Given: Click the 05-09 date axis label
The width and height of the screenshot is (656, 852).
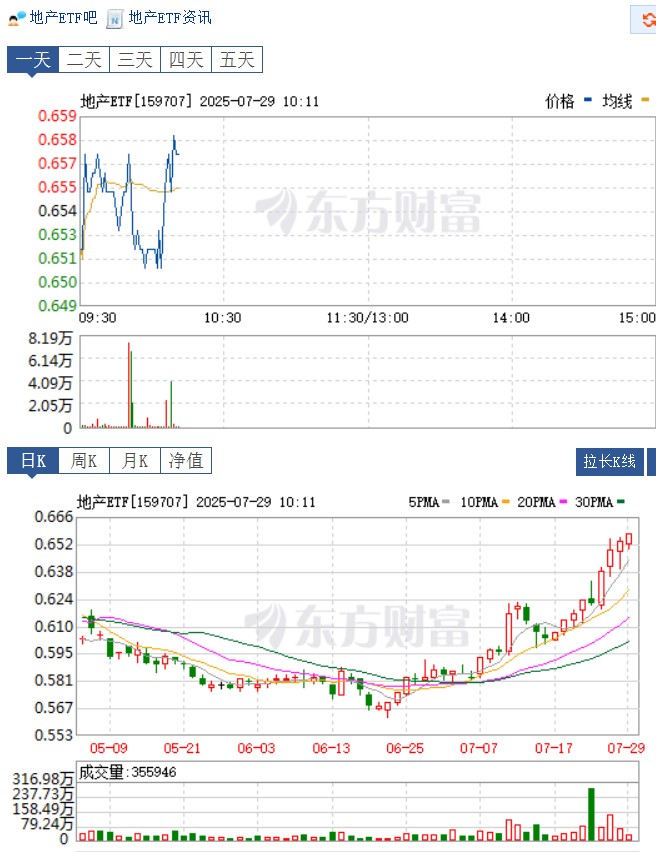Looking at the screenshot, I should pos(109,748).
